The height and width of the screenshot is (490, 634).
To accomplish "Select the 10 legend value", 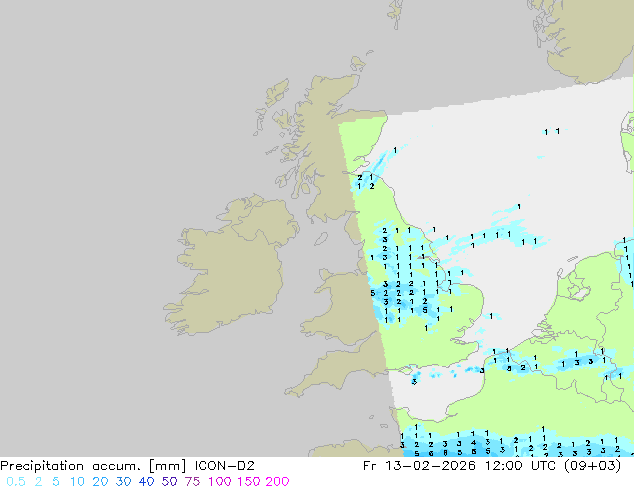I will pos(77,482).
